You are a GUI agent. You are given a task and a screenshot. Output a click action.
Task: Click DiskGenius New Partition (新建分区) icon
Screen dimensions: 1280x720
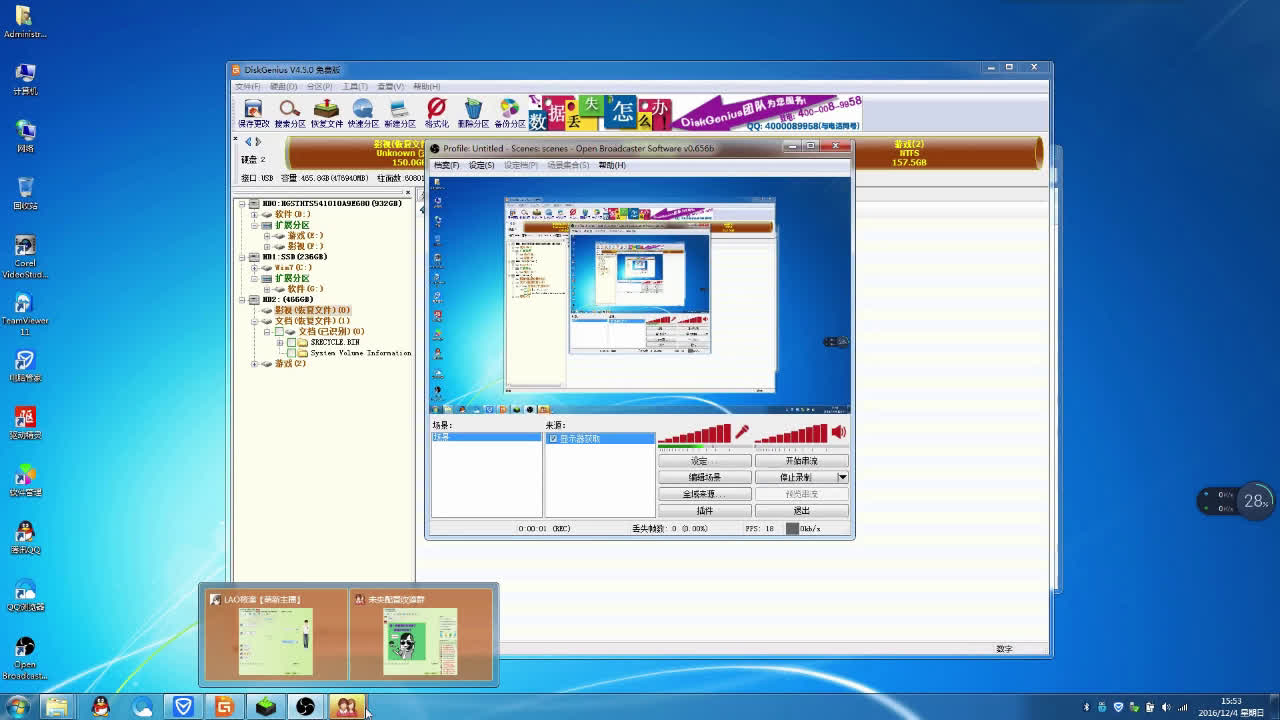tap(399, 114)
